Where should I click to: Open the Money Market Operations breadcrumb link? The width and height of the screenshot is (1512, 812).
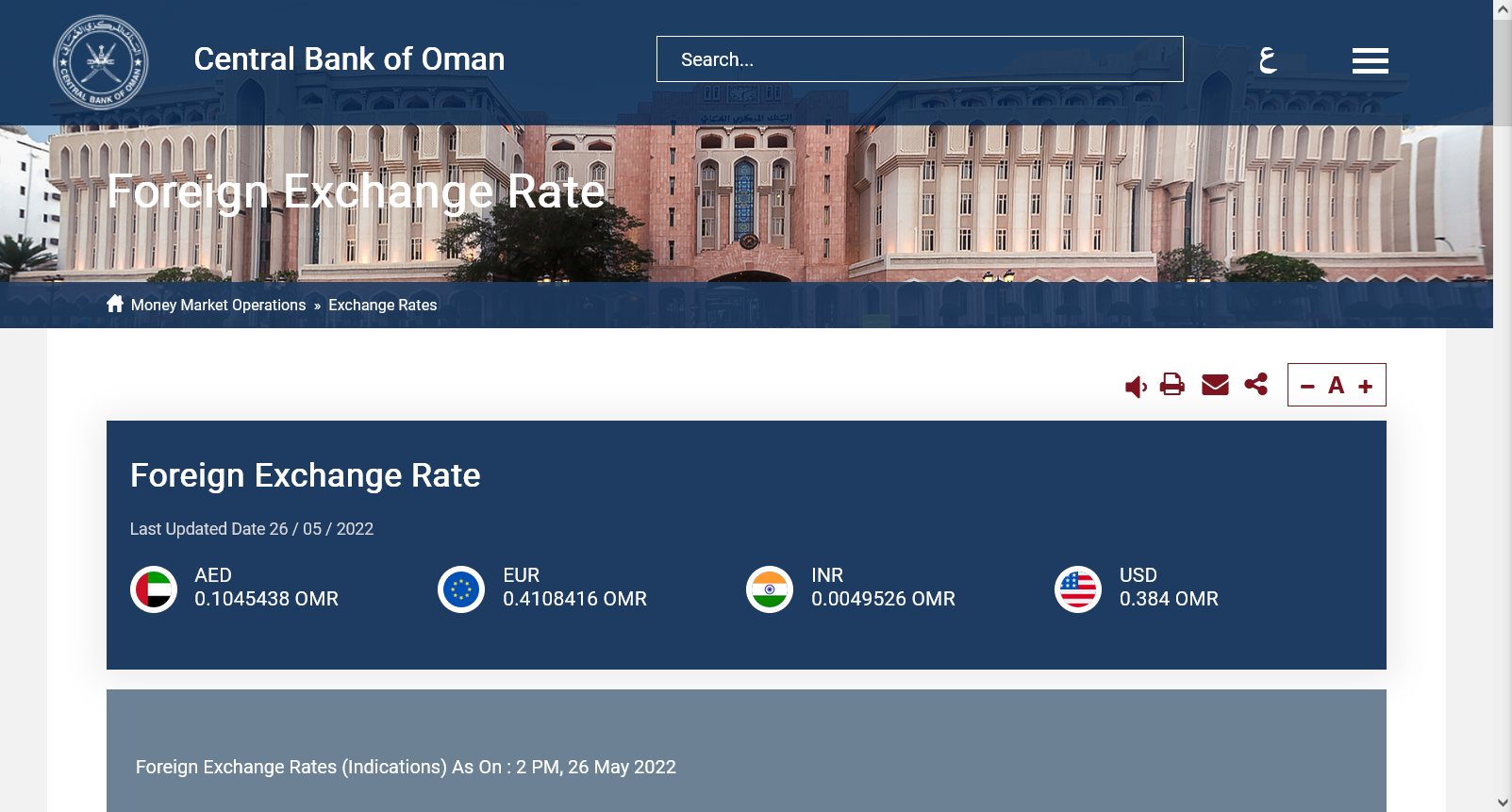point(218,306)
